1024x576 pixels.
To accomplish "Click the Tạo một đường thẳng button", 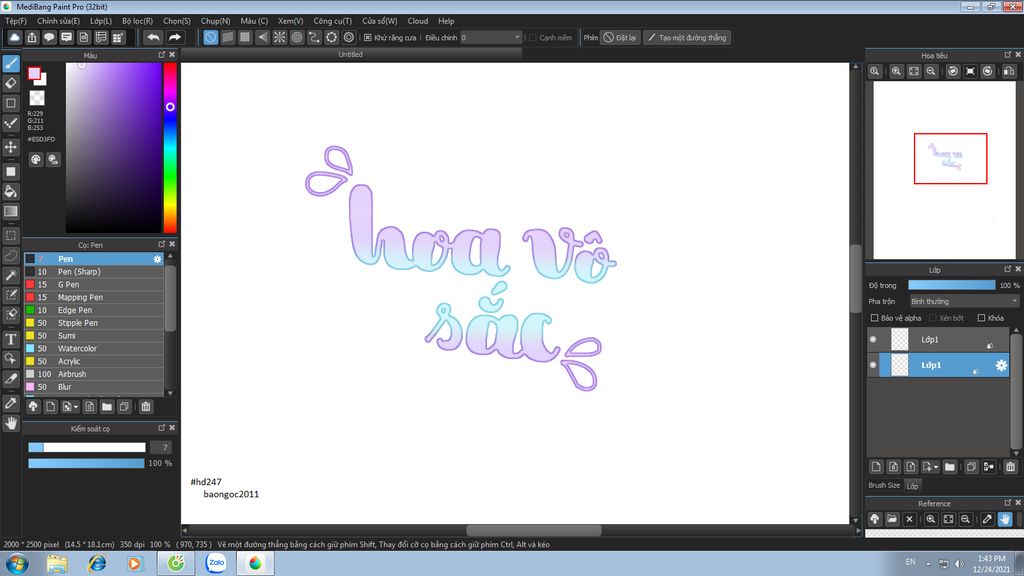I will [687, 38].
